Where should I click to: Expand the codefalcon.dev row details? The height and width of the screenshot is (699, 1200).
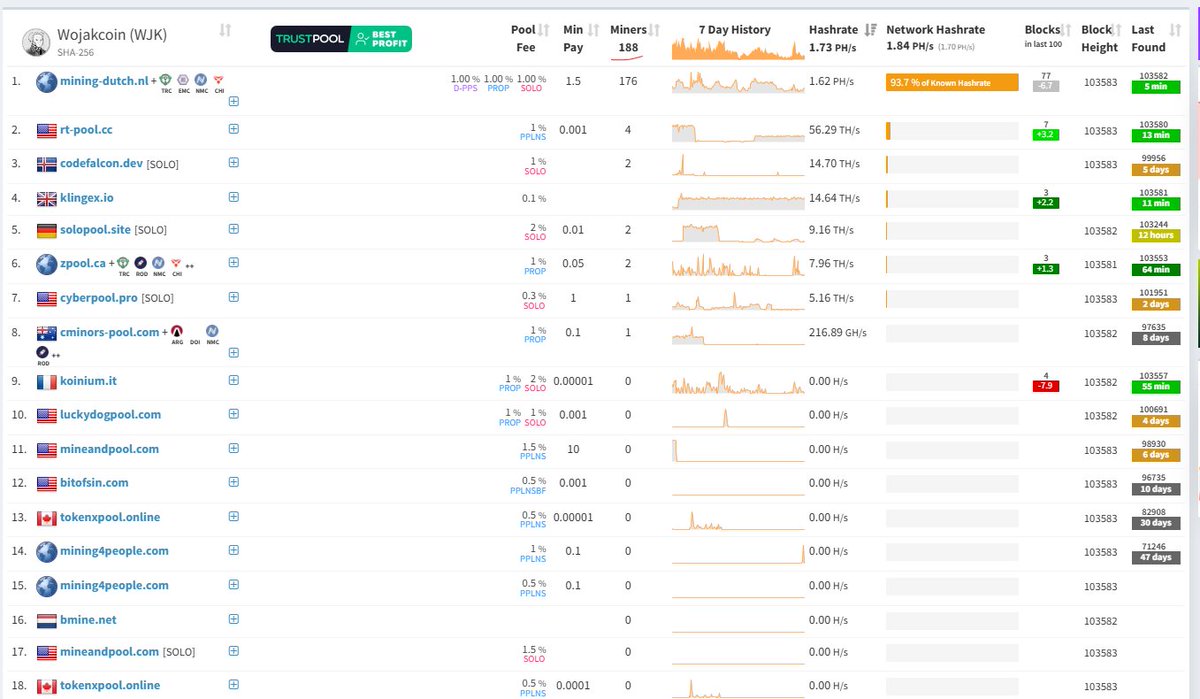pyautogui.click(x=233, y=163)
